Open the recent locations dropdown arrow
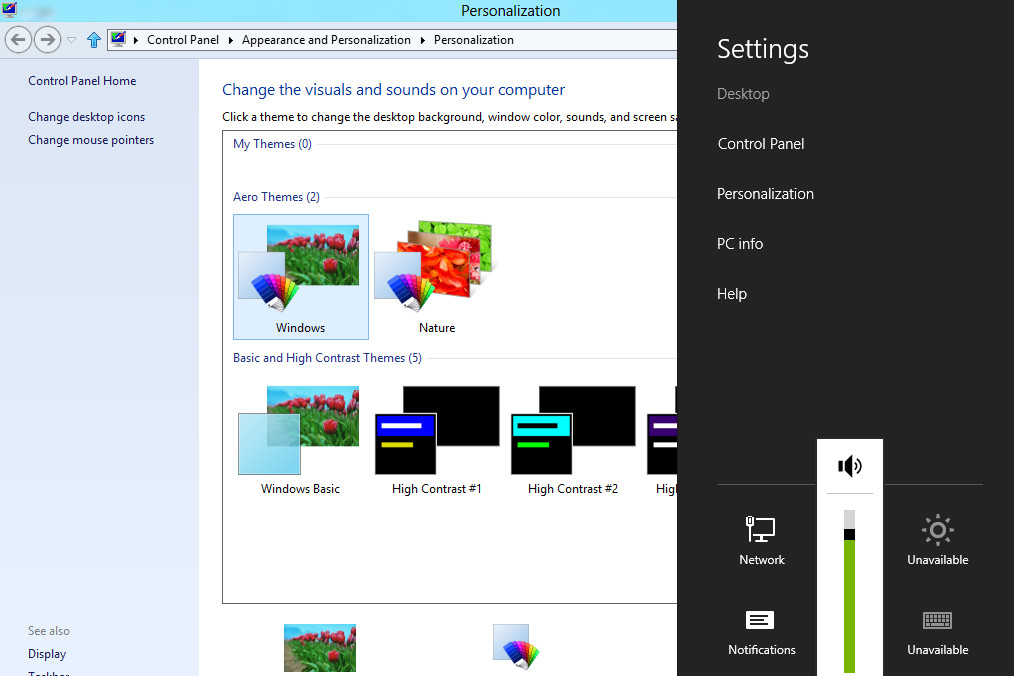 72,40
